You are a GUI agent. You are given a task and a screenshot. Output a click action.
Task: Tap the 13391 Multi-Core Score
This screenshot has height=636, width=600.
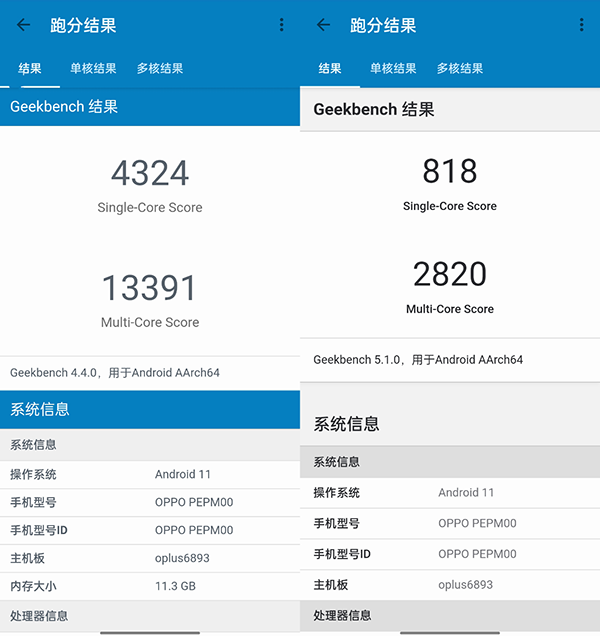pos(150,288)
